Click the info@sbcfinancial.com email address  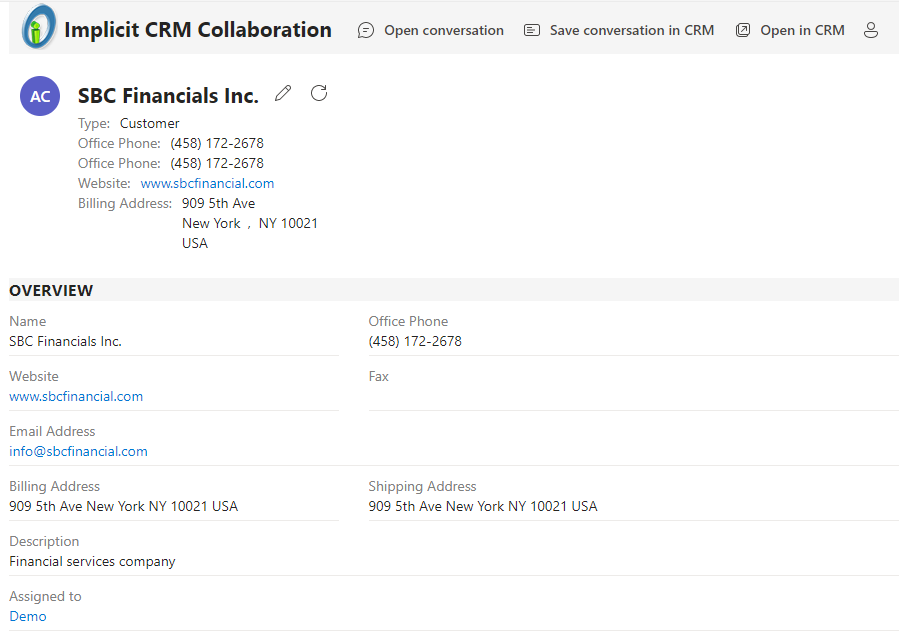[x=78, y=451]
